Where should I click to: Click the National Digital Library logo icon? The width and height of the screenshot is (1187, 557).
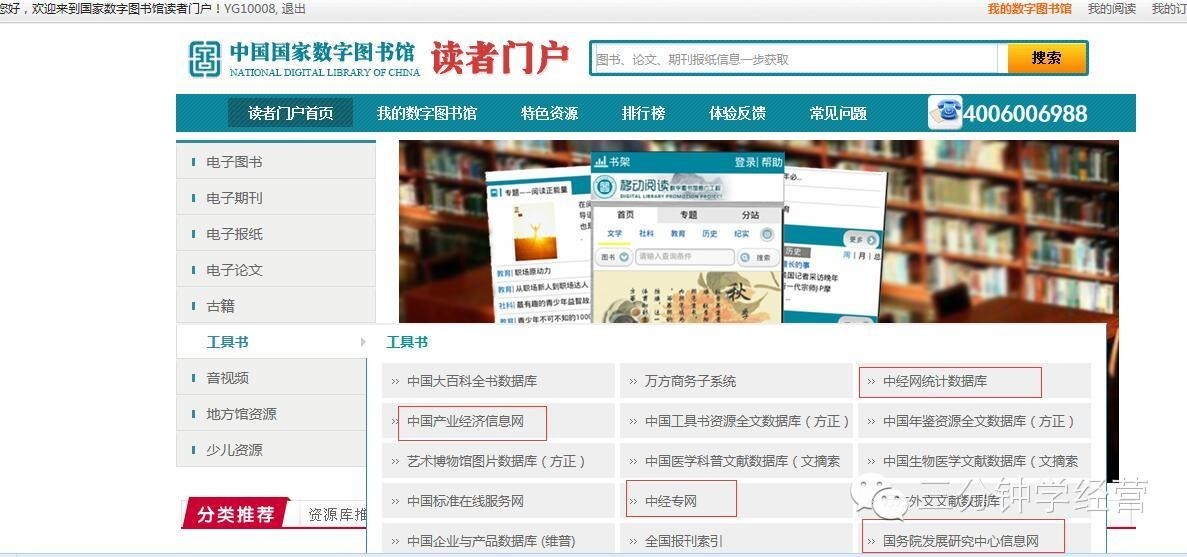(204, 59)
